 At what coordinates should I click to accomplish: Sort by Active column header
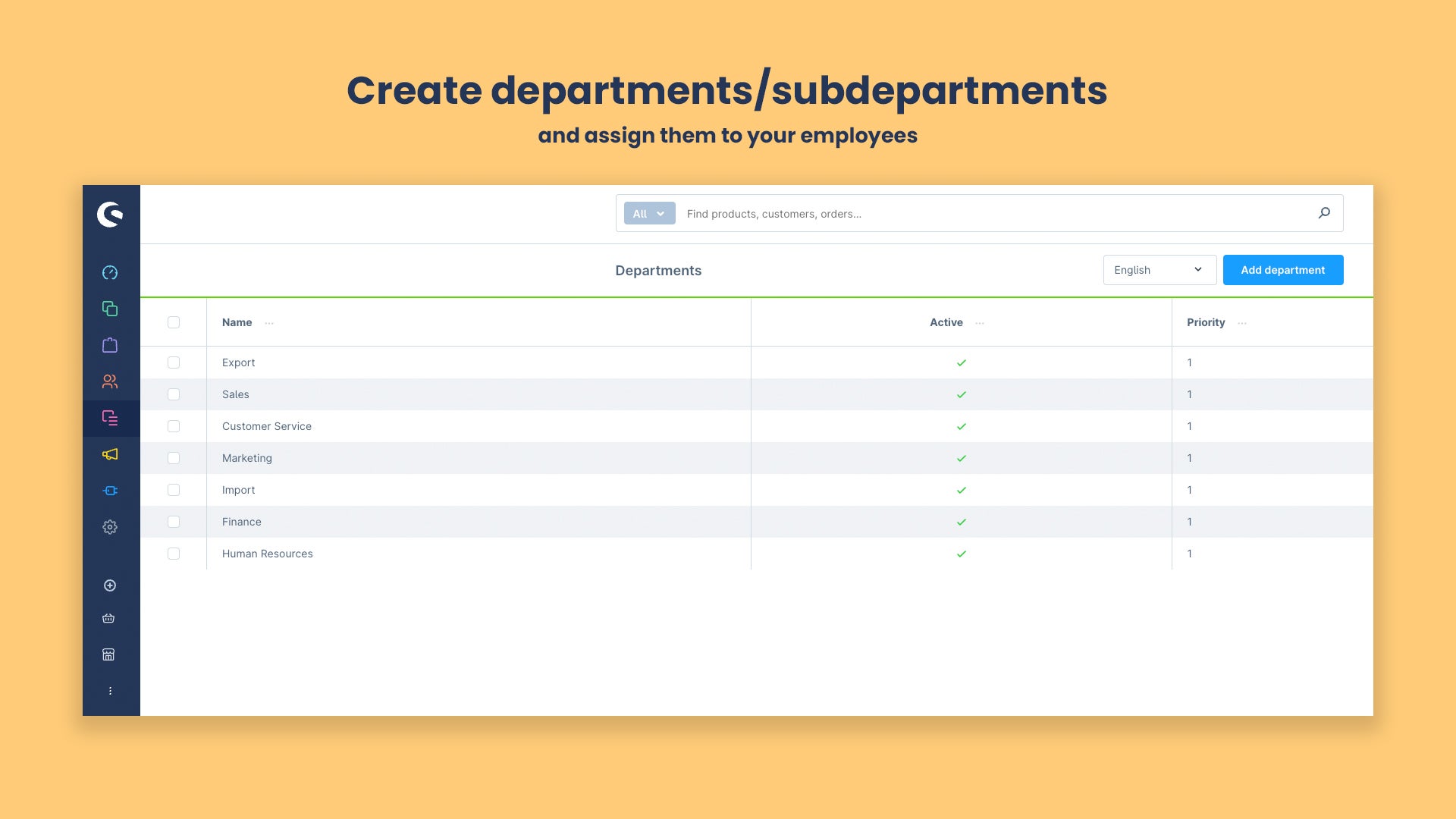(946, 322)
